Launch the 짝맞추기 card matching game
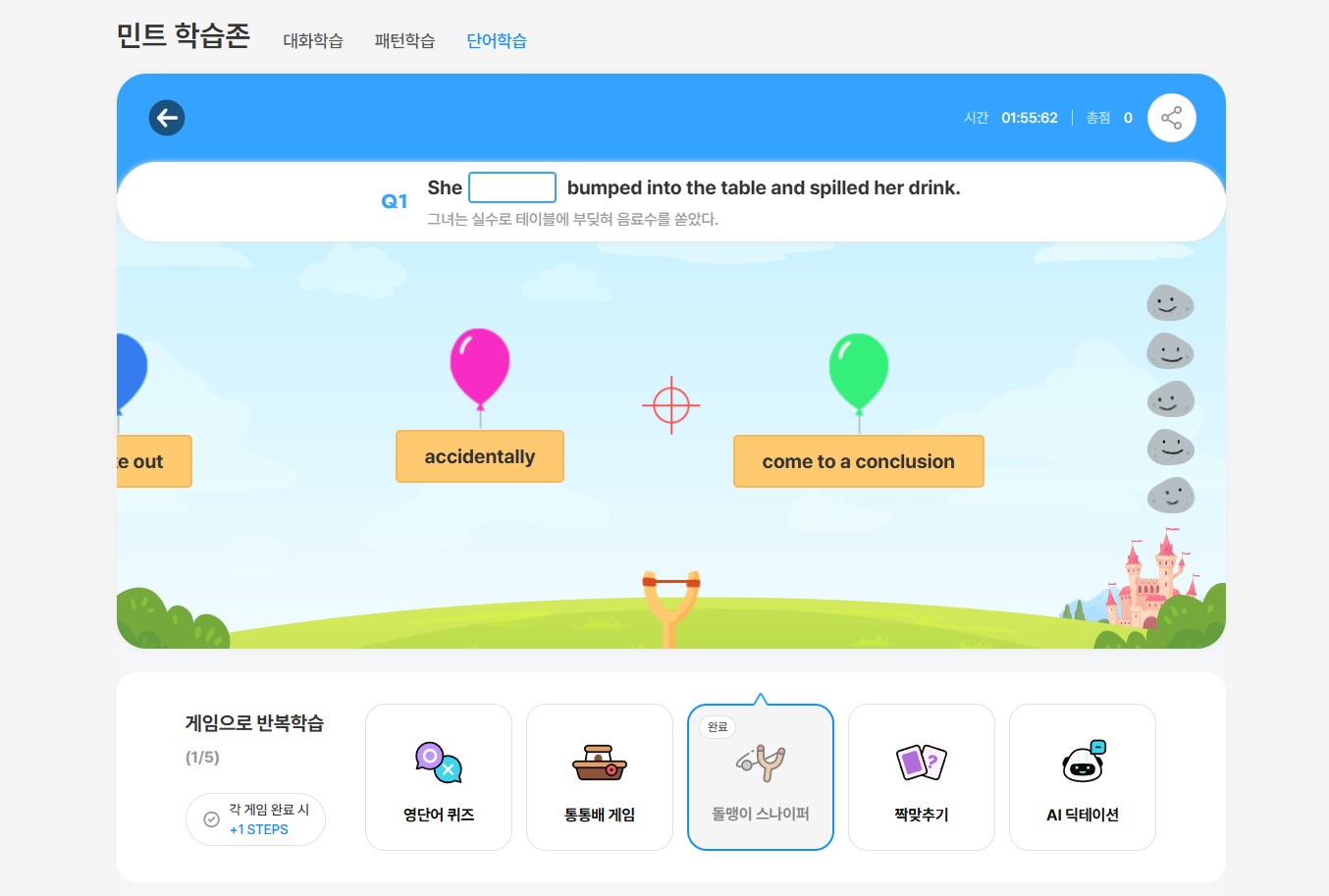The image size is (1329, 896). click(x=921, y=776)
